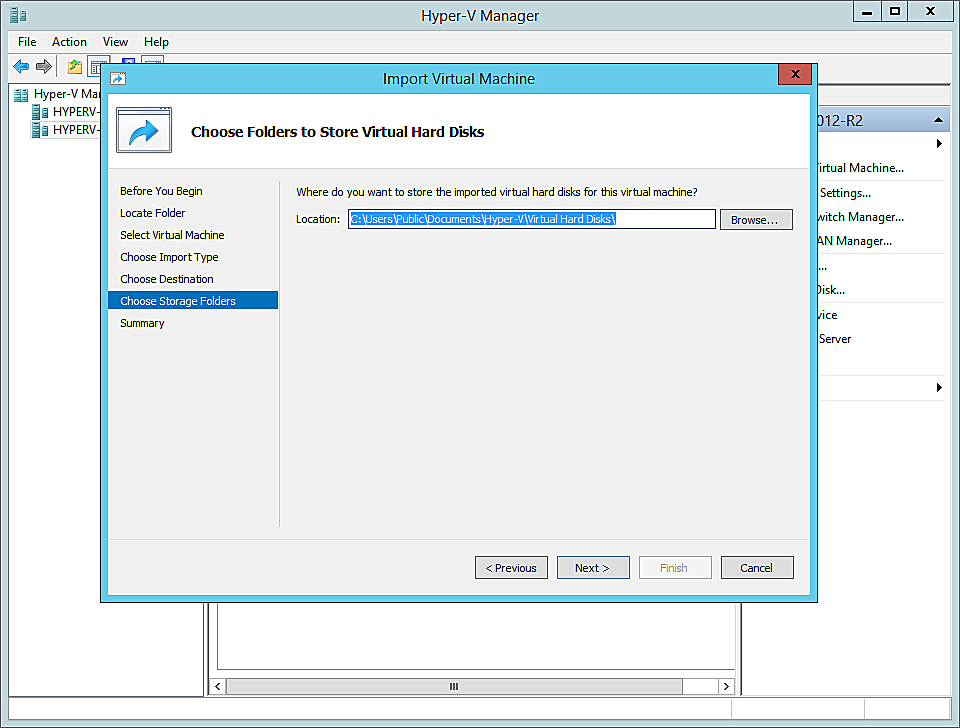The image size is (960, 728).
Task: Collapse the Actions pane 012-R2 section arrow
Action: click(938, 120)
